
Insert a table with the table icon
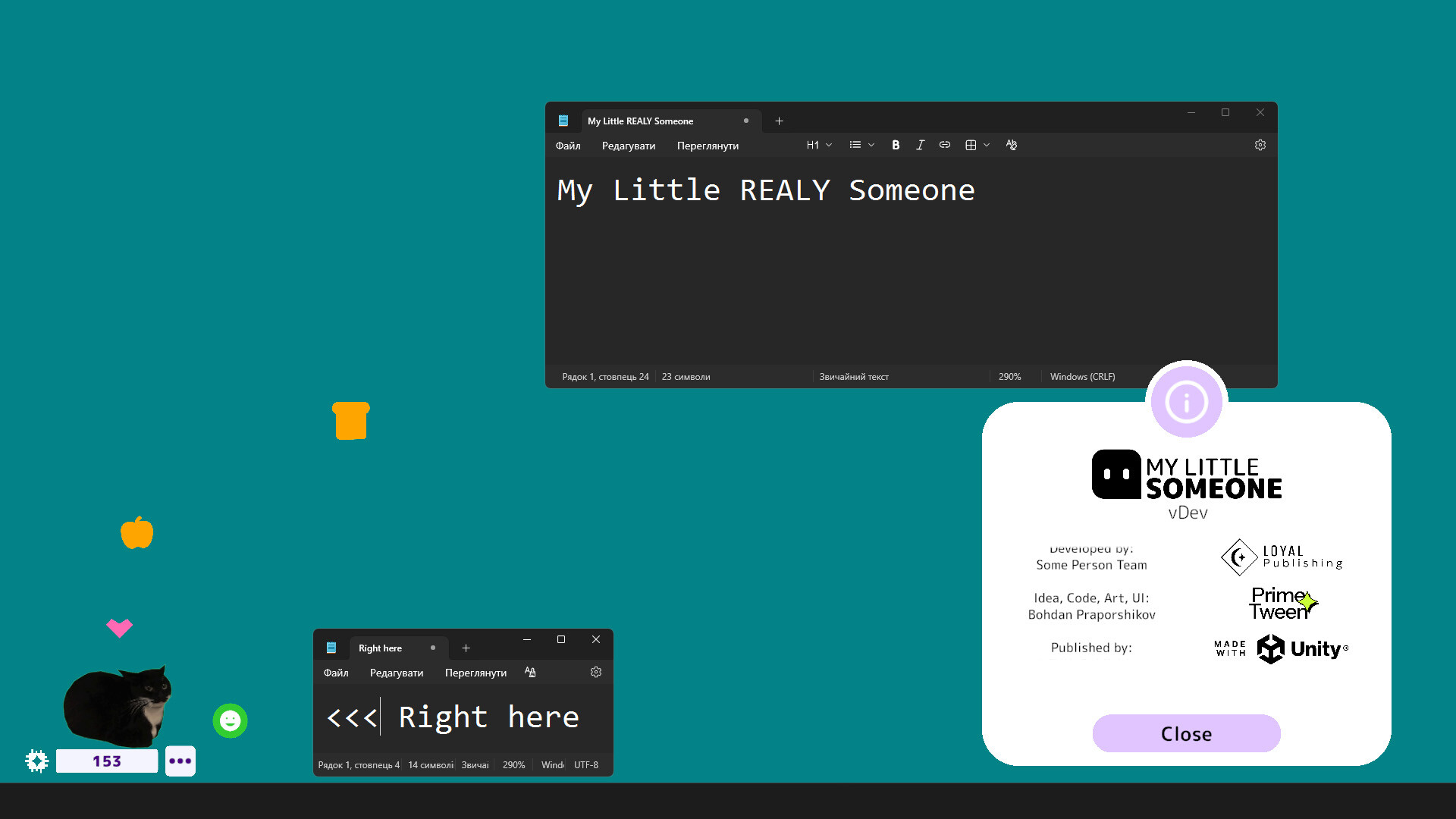pos(971,145)
